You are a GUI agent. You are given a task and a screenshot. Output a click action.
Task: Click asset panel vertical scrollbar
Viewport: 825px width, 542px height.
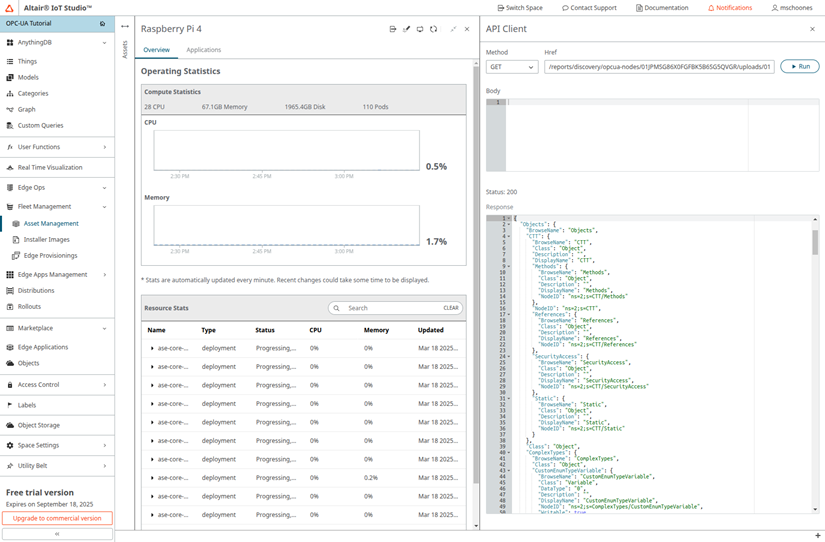point(476,274)
